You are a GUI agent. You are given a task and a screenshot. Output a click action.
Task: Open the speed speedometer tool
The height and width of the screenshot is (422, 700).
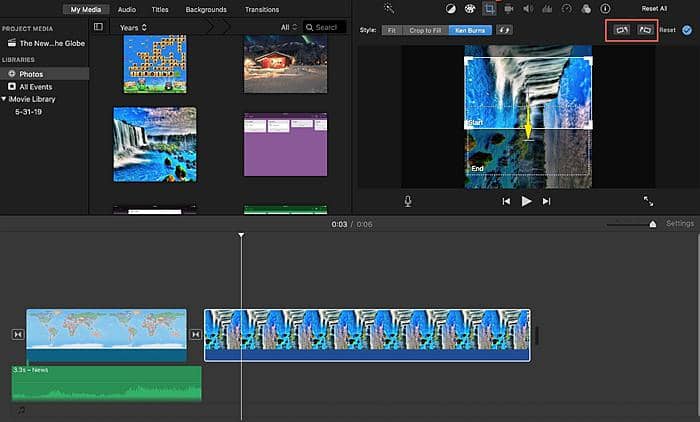[567, 8]
